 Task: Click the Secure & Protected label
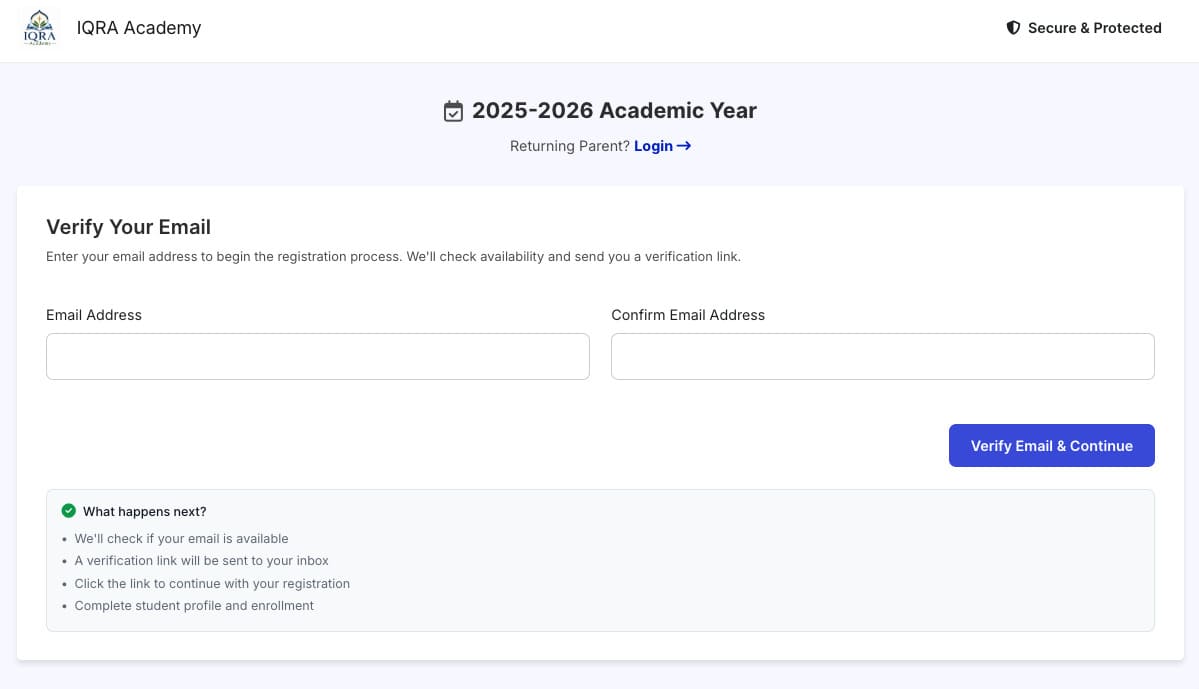coord(1094,28)
